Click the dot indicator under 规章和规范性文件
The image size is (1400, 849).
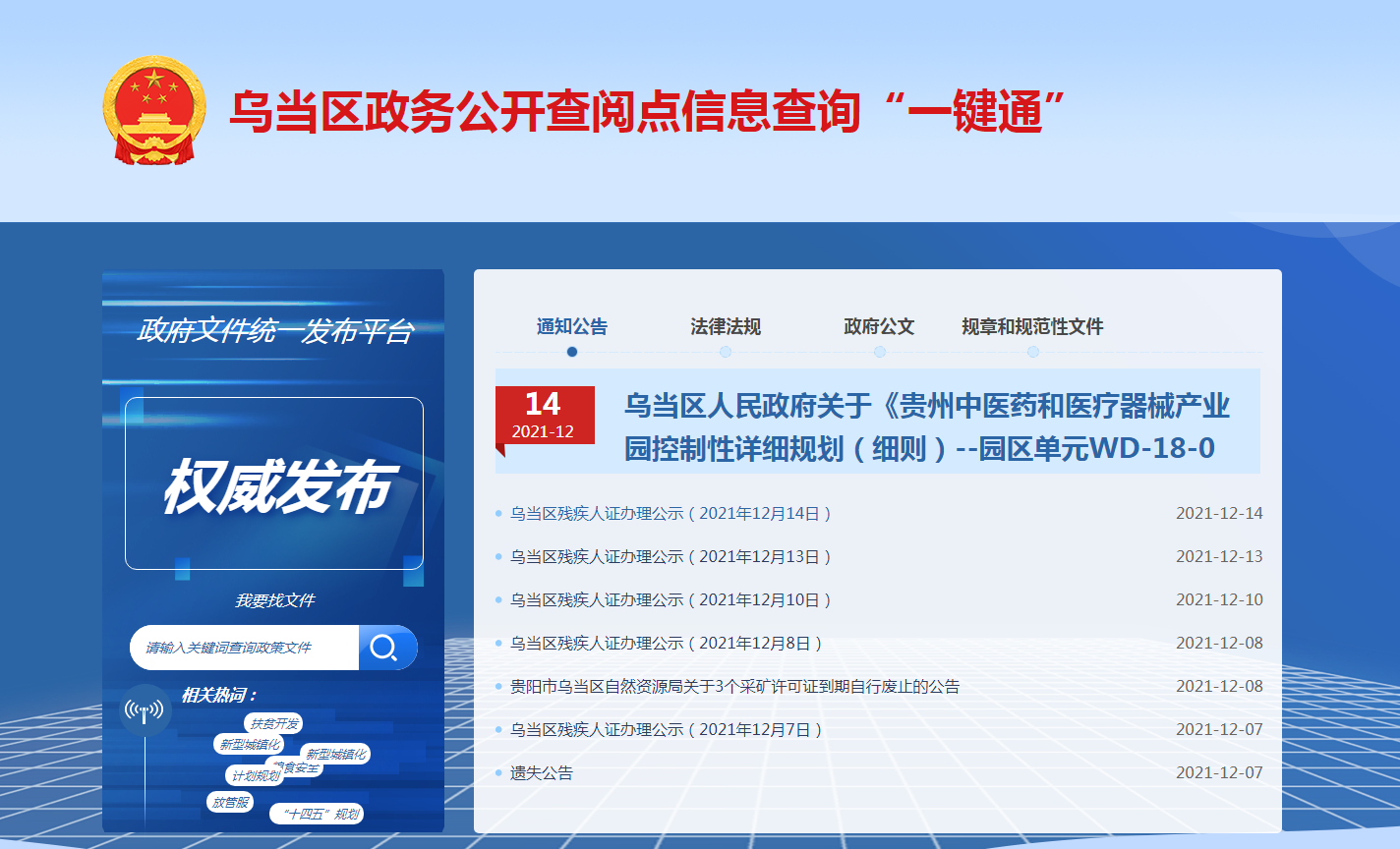1032,352
